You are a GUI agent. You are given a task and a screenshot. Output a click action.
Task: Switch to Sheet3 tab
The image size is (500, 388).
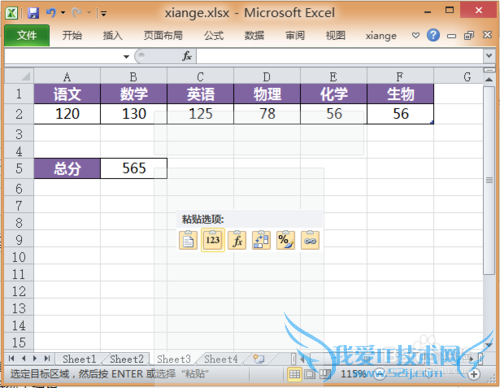coord(174,359)
